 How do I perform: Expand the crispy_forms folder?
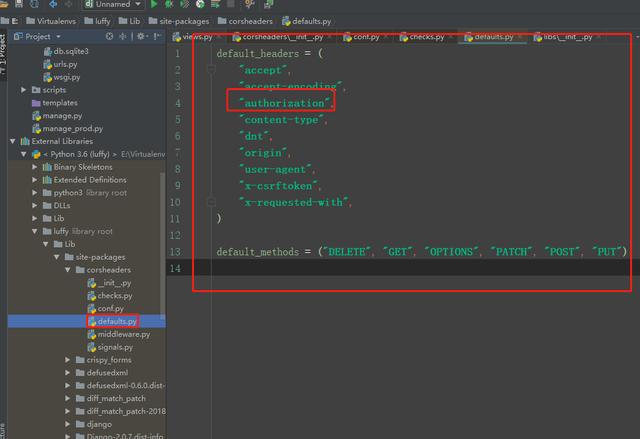click(x=68, y=360)
